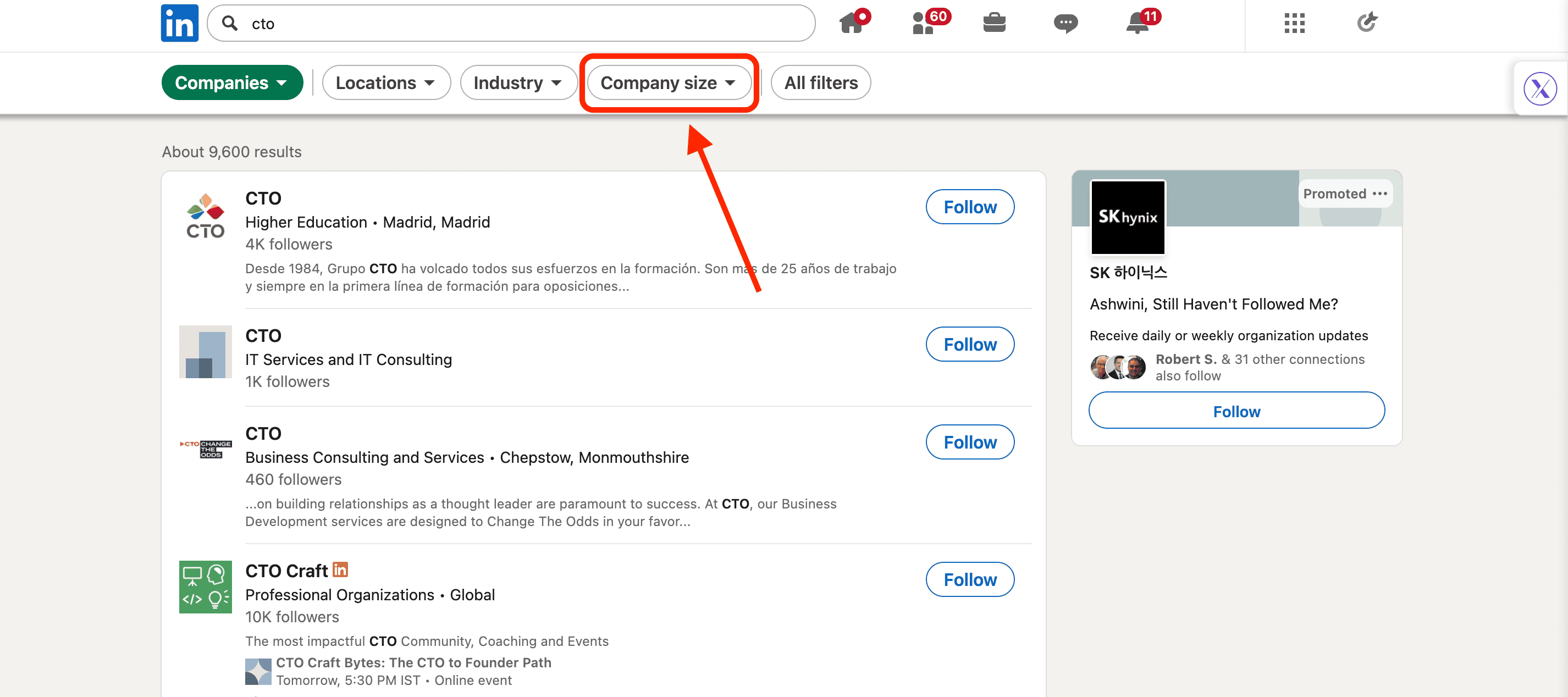Screen dimensions: 1568x697
Task: Follow SK hynix in the promoted card
Action: click(x=1236, y=412)
